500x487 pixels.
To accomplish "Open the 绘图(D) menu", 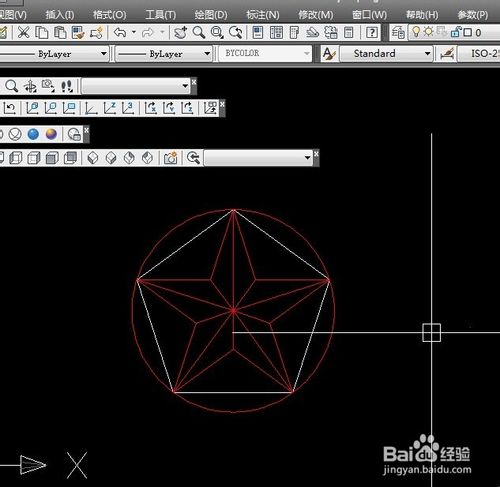I will pyautogui.click(x=211, y=15).
